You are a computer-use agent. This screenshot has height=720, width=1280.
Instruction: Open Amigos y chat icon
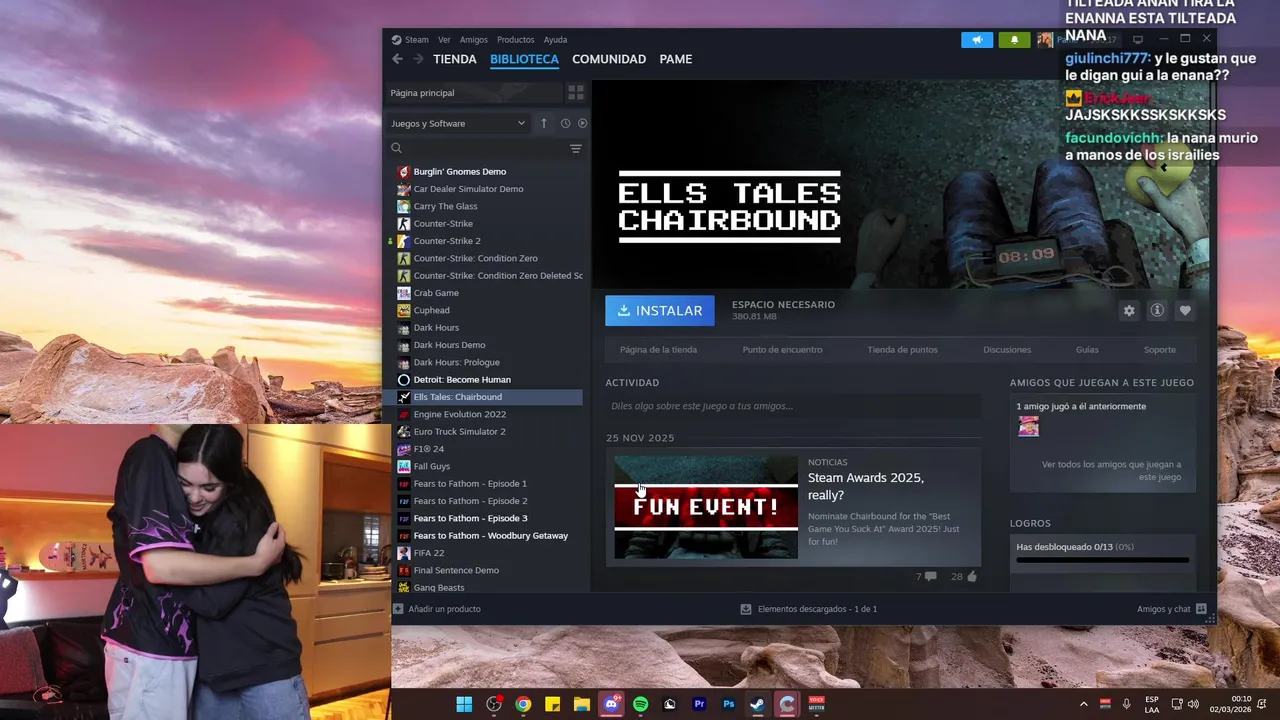click(x=1201, y=609)
